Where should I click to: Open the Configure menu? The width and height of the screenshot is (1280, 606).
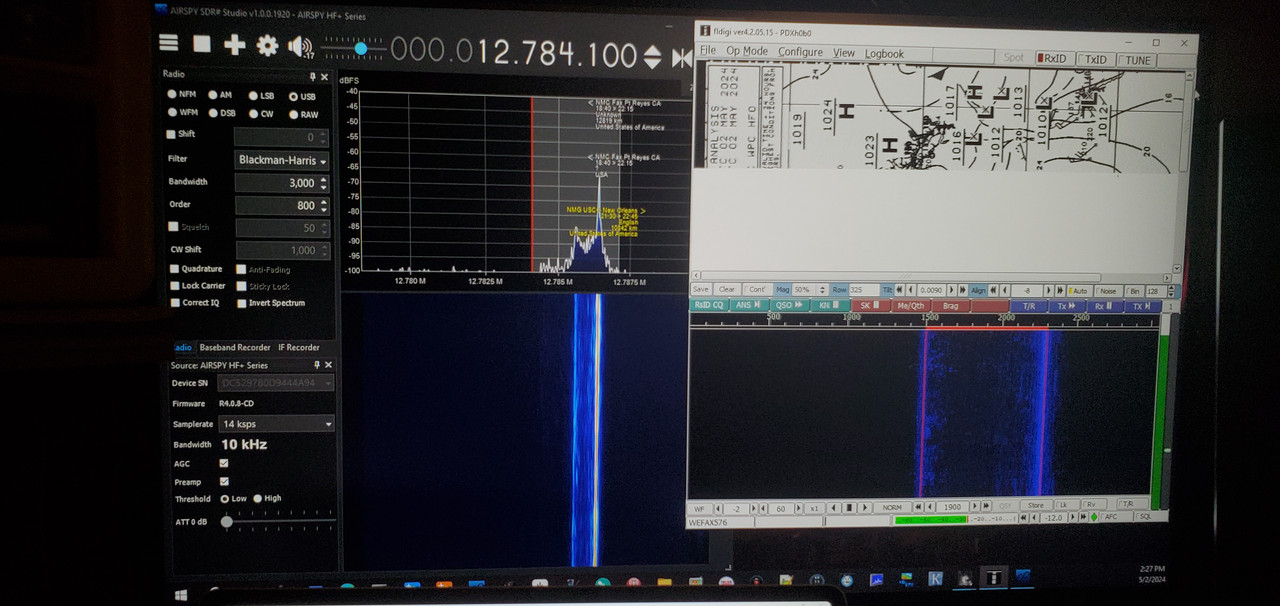(800, 53)
